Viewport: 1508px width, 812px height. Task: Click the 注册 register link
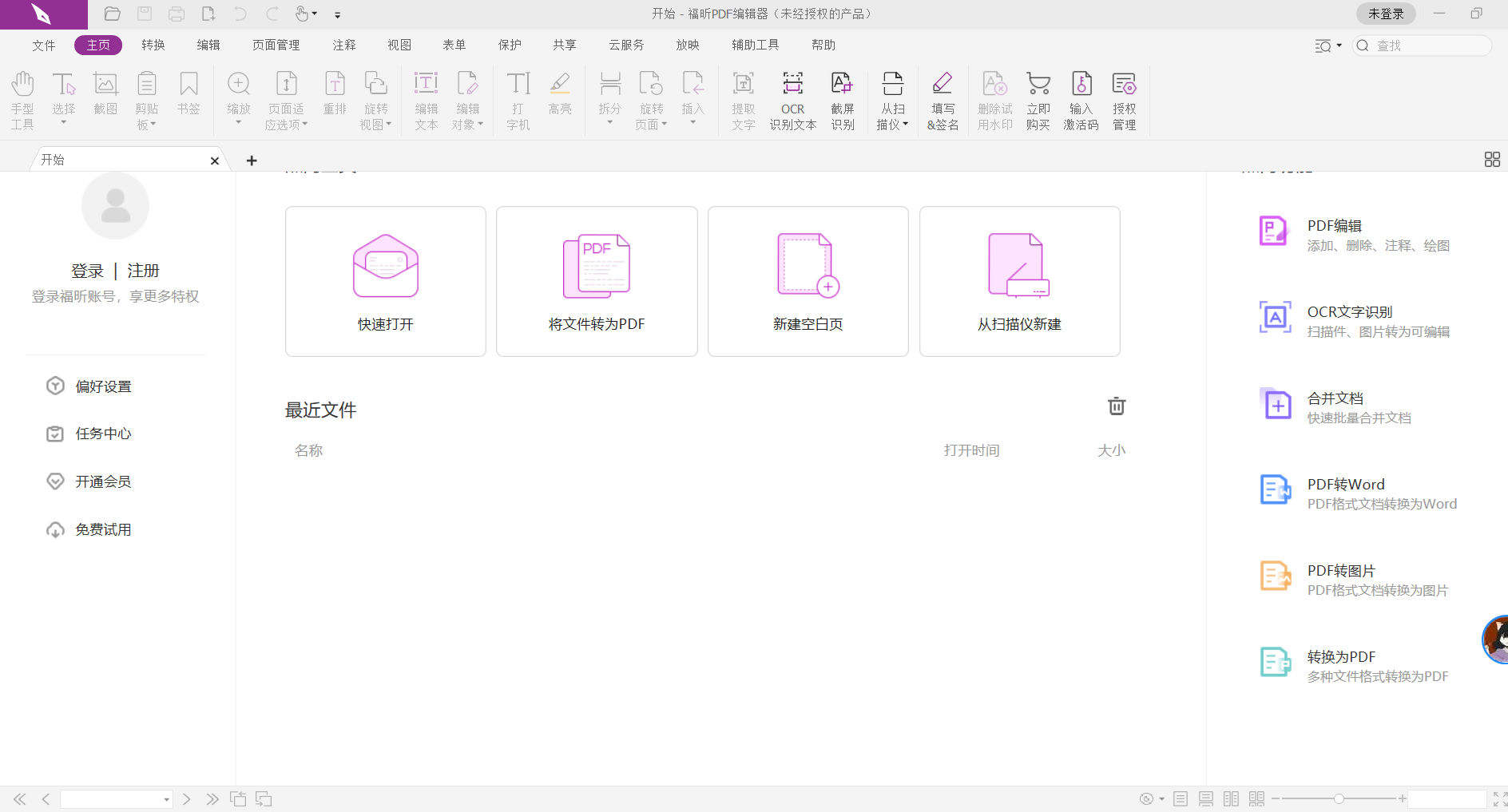pyautogui.click(x=144, y=271)
